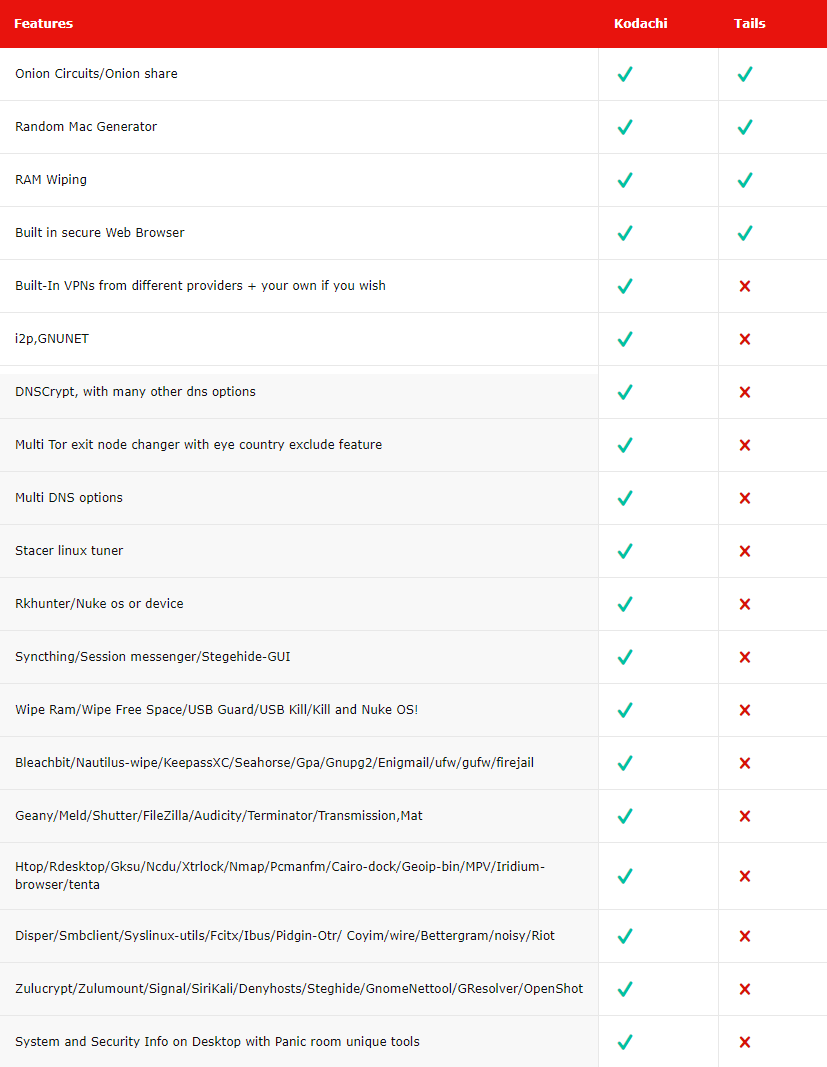The height and width of the screenshot is (1067, 827).
Task: Click the Tails red X for Multi DNS options
Action: [745, 498]
